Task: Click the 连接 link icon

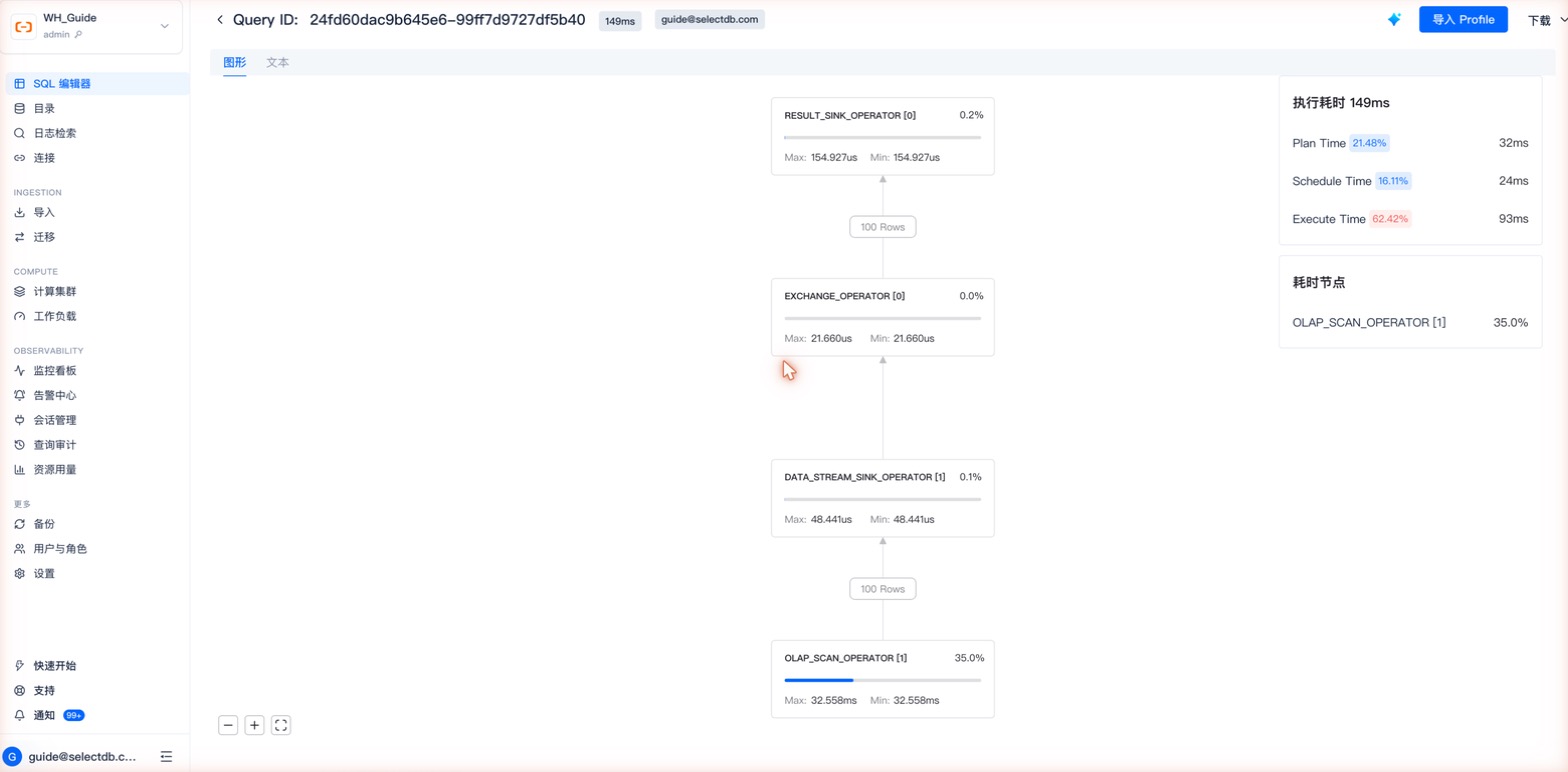Action: [x=19, y=158]
